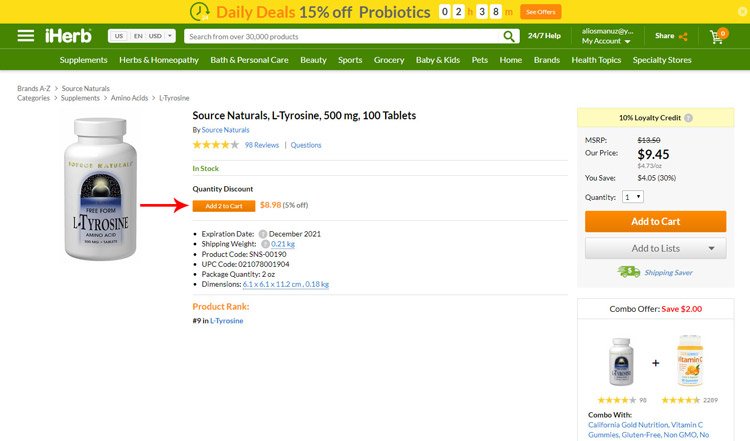Close the Daily Deals banner

[742, 11]
